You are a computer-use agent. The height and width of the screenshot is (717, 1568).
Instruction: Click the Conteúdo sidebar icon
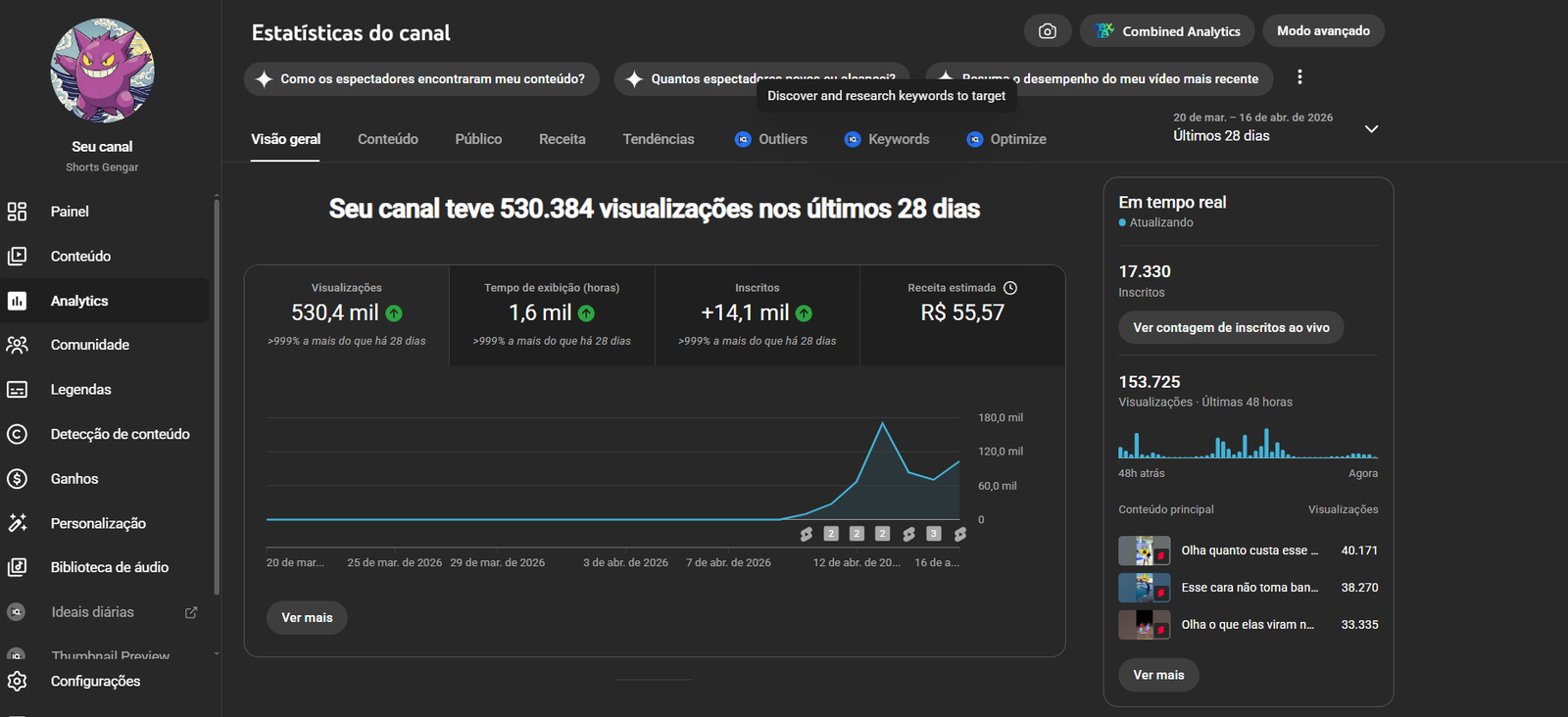point(17,257)
